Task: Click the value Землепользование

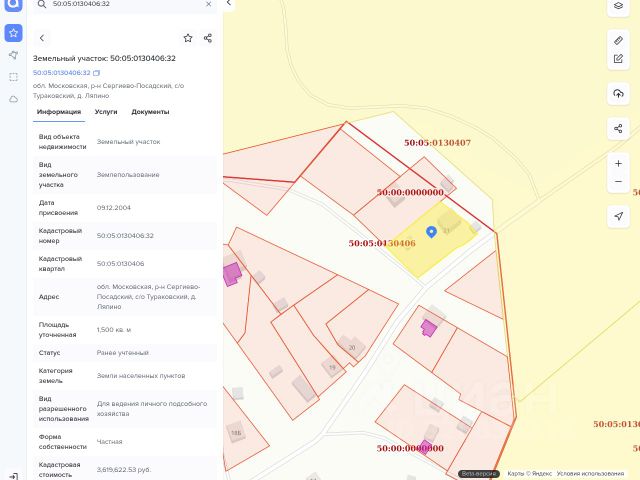Action: coord(128,175)
